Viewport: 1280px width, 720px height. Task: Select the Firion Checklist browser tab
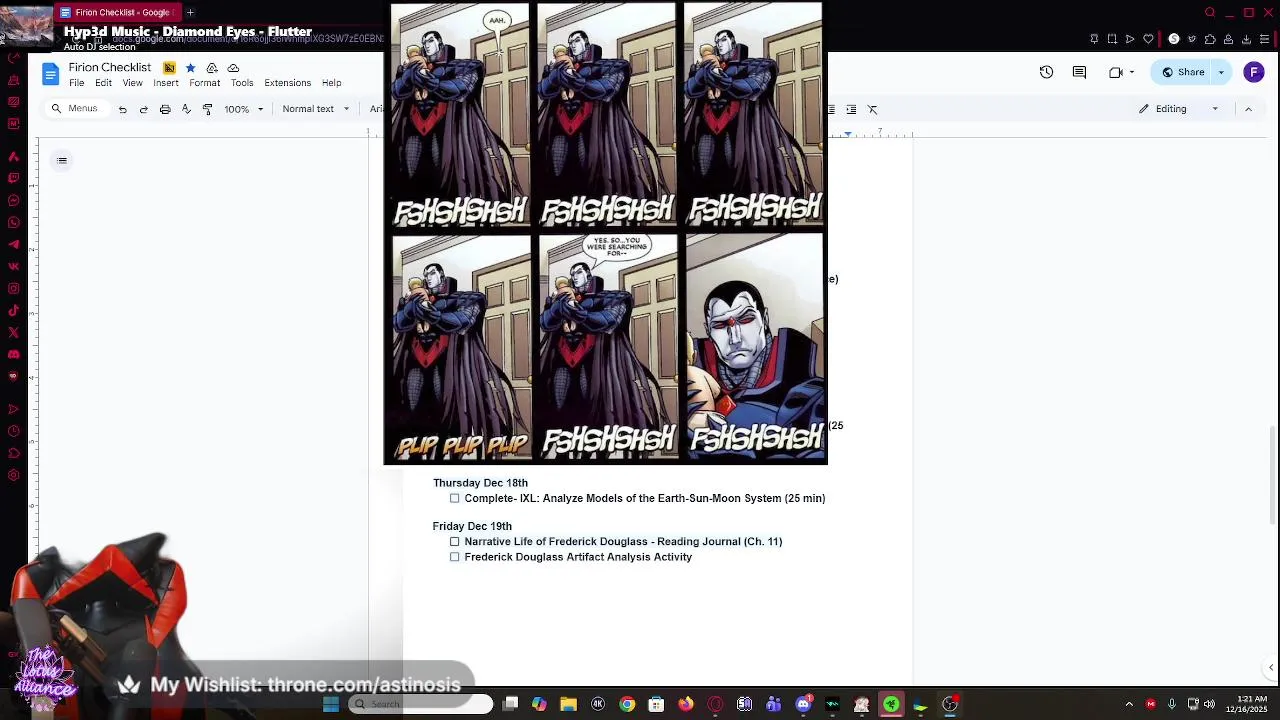coord(117,12)
